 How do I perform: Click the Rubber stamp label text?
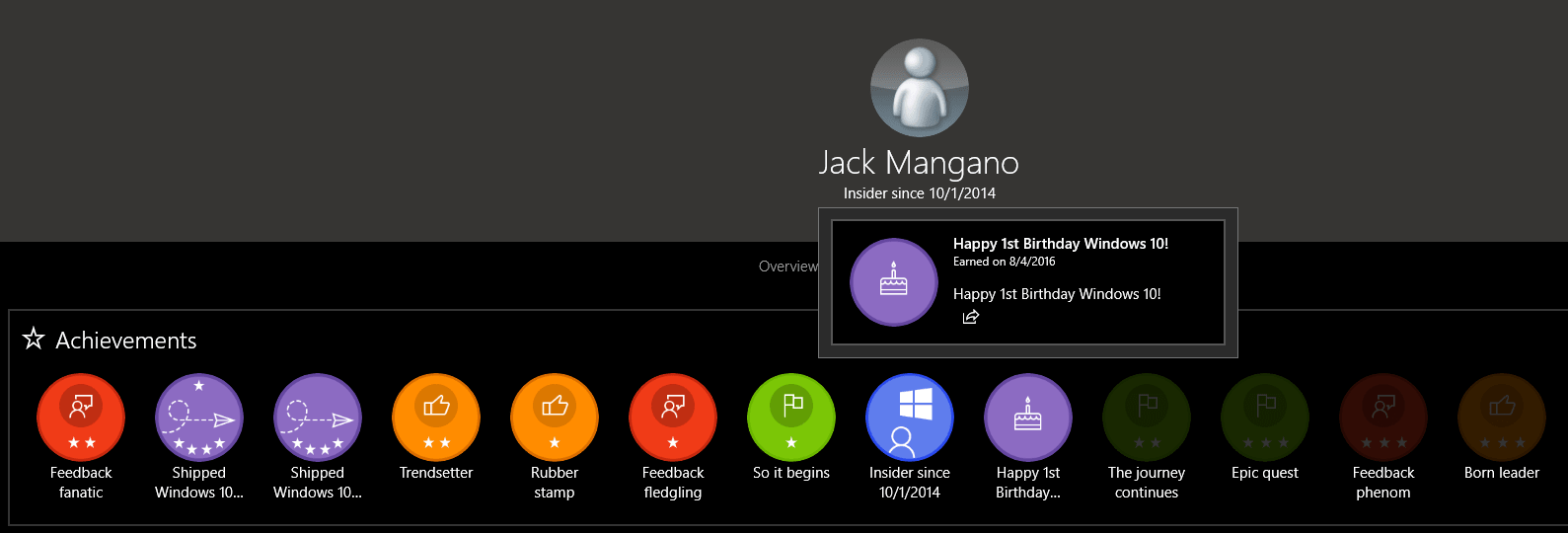click(x=555, y=483)
